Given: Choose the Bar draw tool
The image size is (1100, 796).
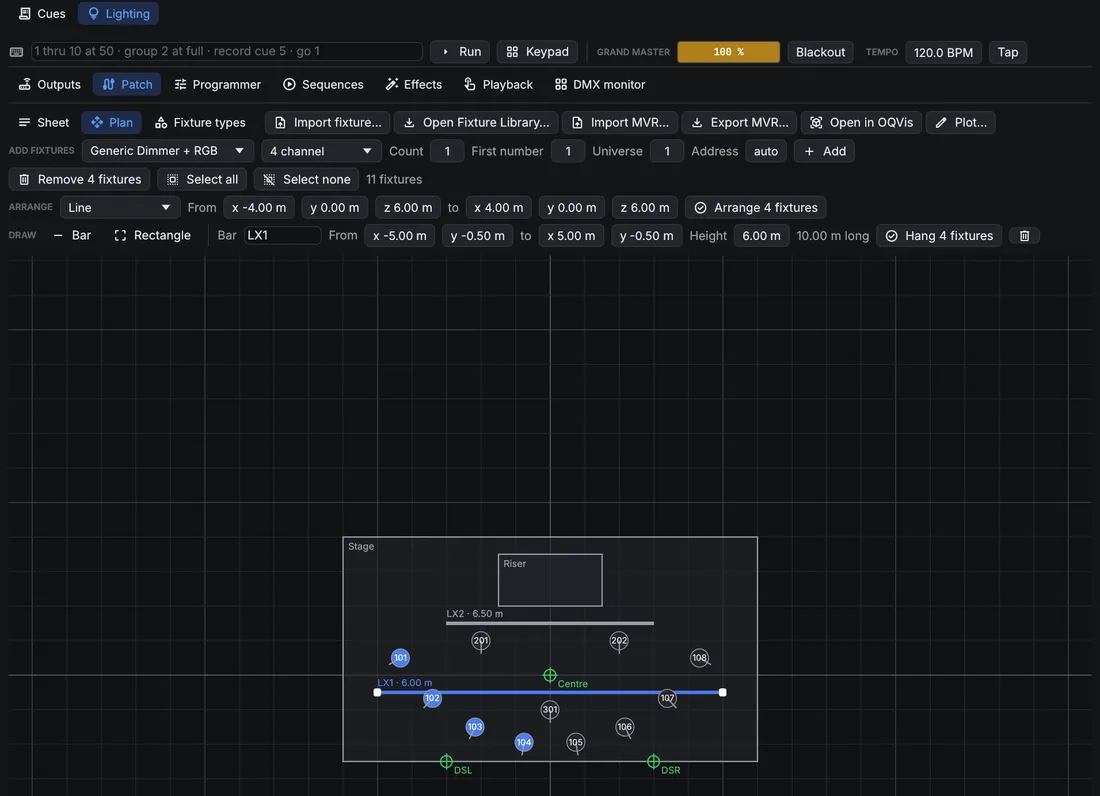Looking at the screenshot, I should coord(72,236).
